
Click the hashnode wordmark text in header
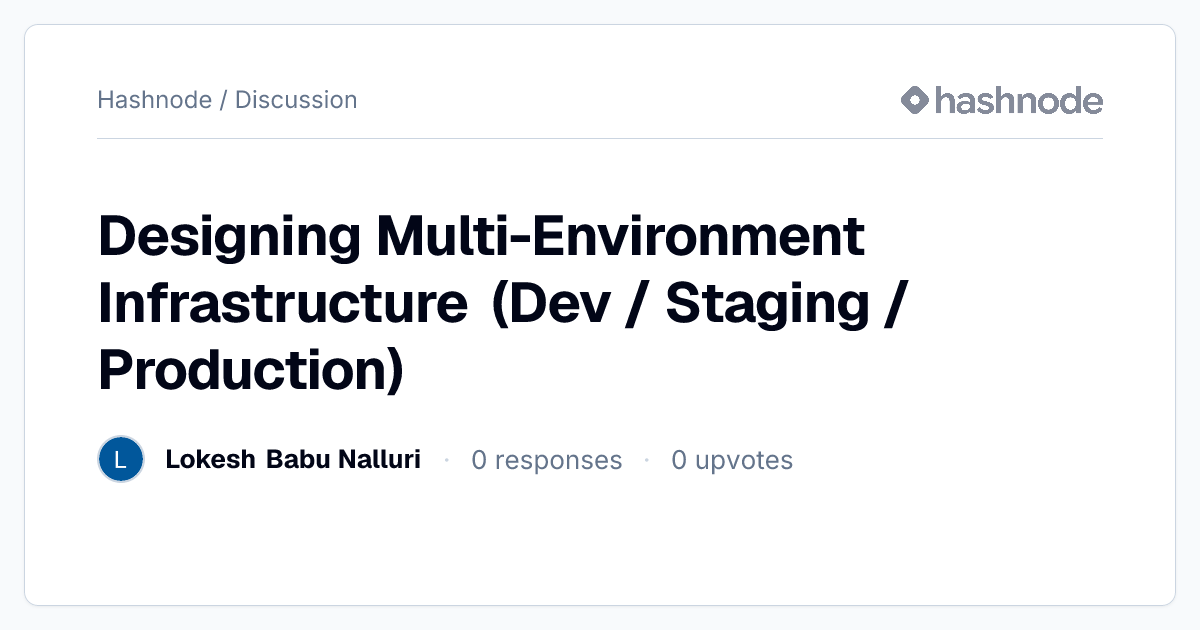pos(1019,100)
